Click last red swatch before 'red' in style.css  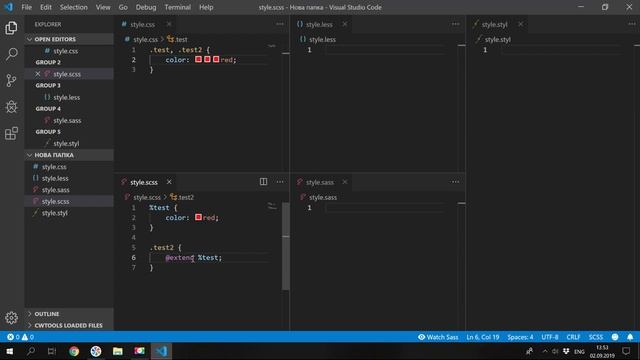pyautogui.click(x=216, y=59)
